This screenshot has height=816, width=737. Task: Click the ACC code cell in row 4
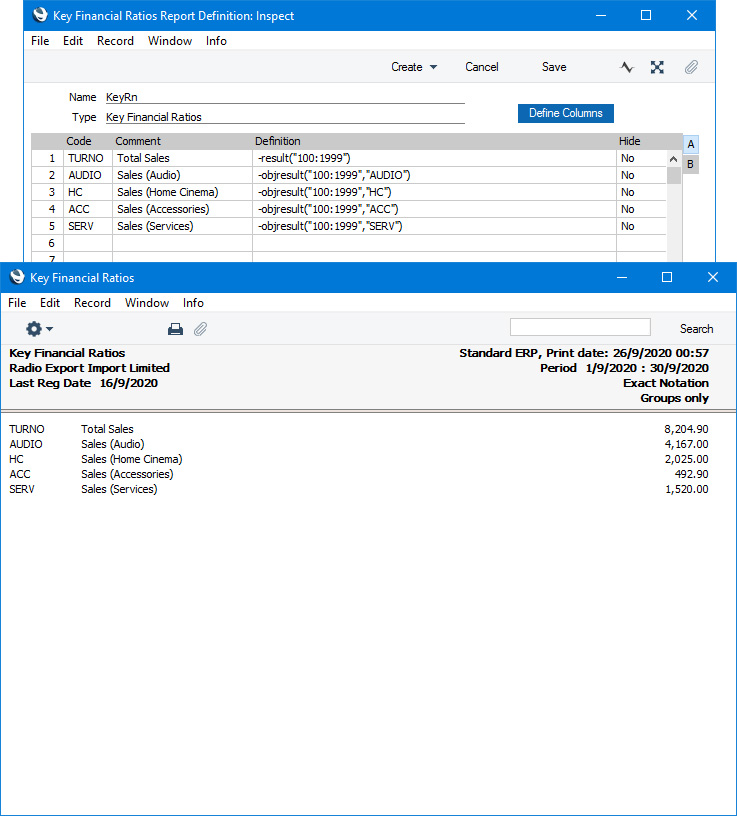tap(87, 209)
